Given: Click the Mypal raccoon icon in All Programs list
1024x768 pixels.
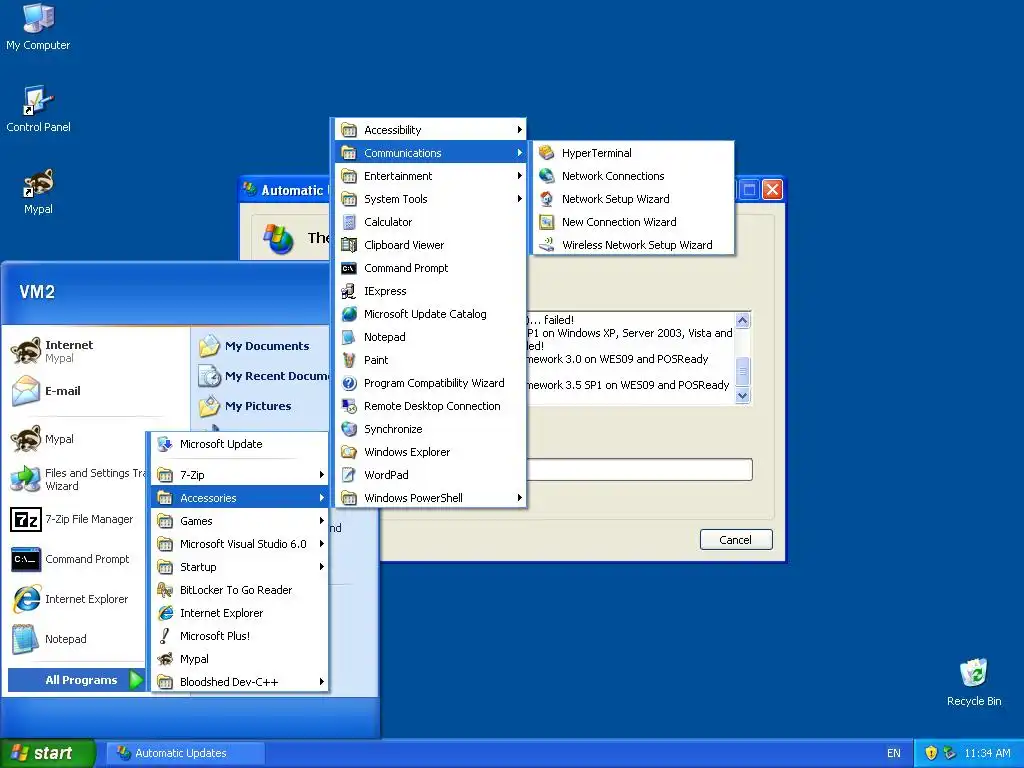Looking at the screenshot, I should pos(165,659).
